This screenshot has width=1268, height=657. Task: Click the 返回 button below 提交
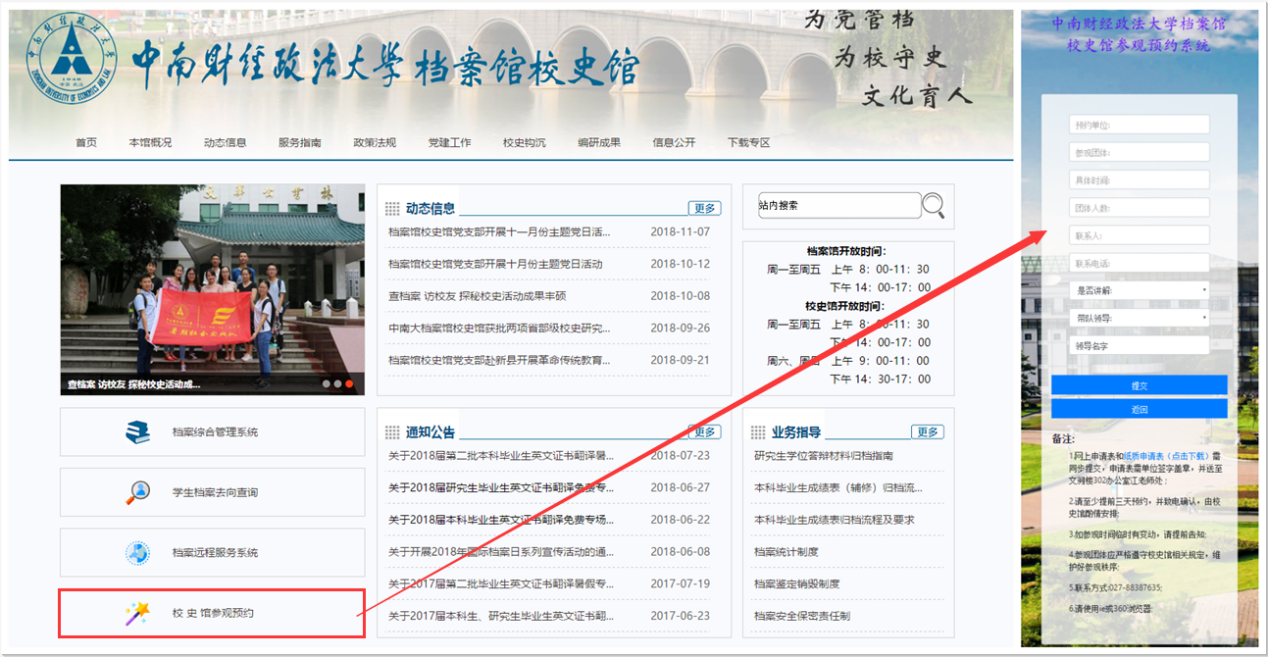click(1138, 409)
